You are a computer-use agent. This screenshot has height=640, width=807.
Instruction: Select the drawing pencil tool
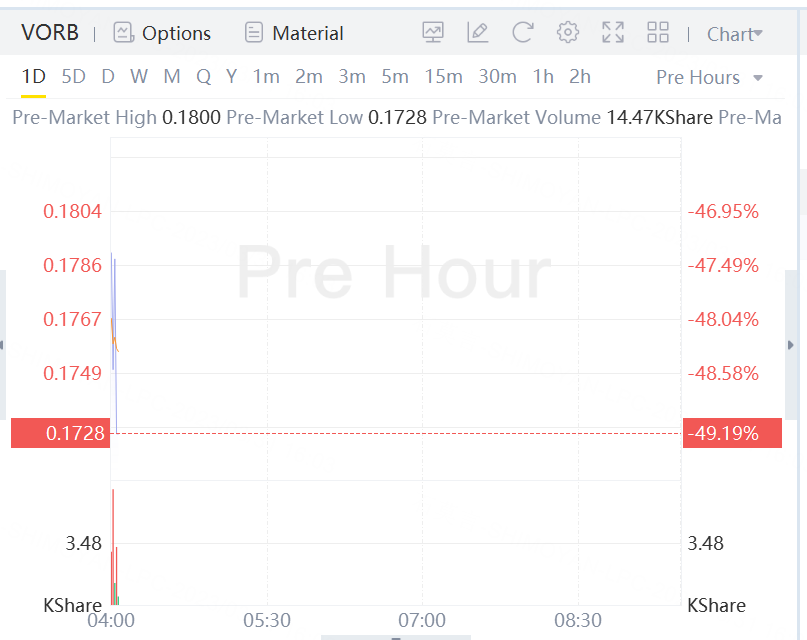pos(478,33)
